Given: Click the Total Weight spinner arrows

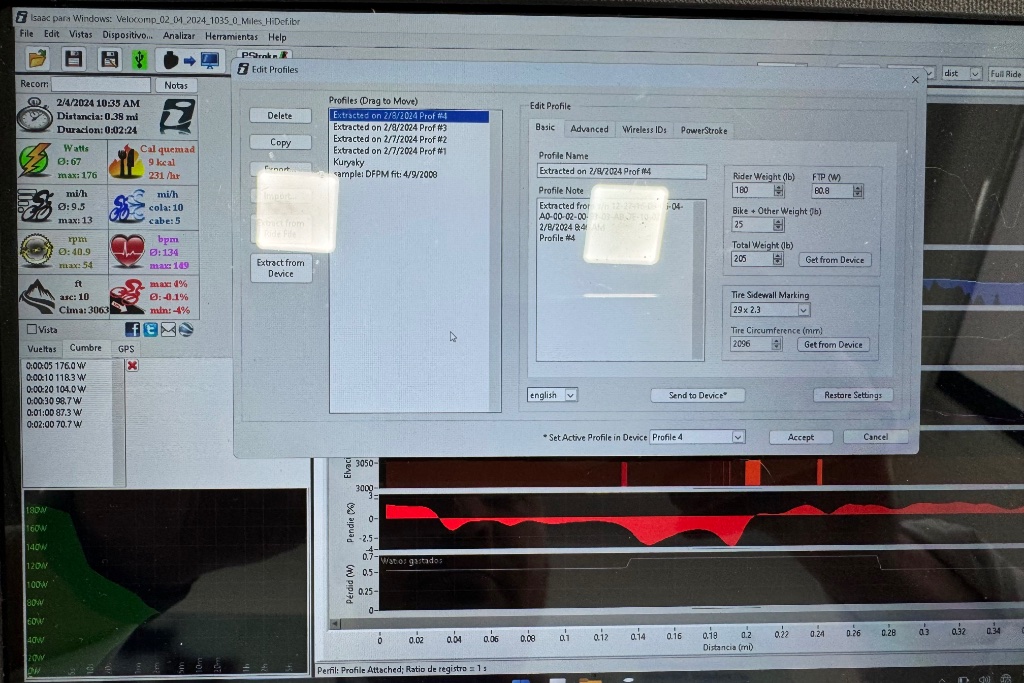Looking at the screenshot, I should 777,259.
